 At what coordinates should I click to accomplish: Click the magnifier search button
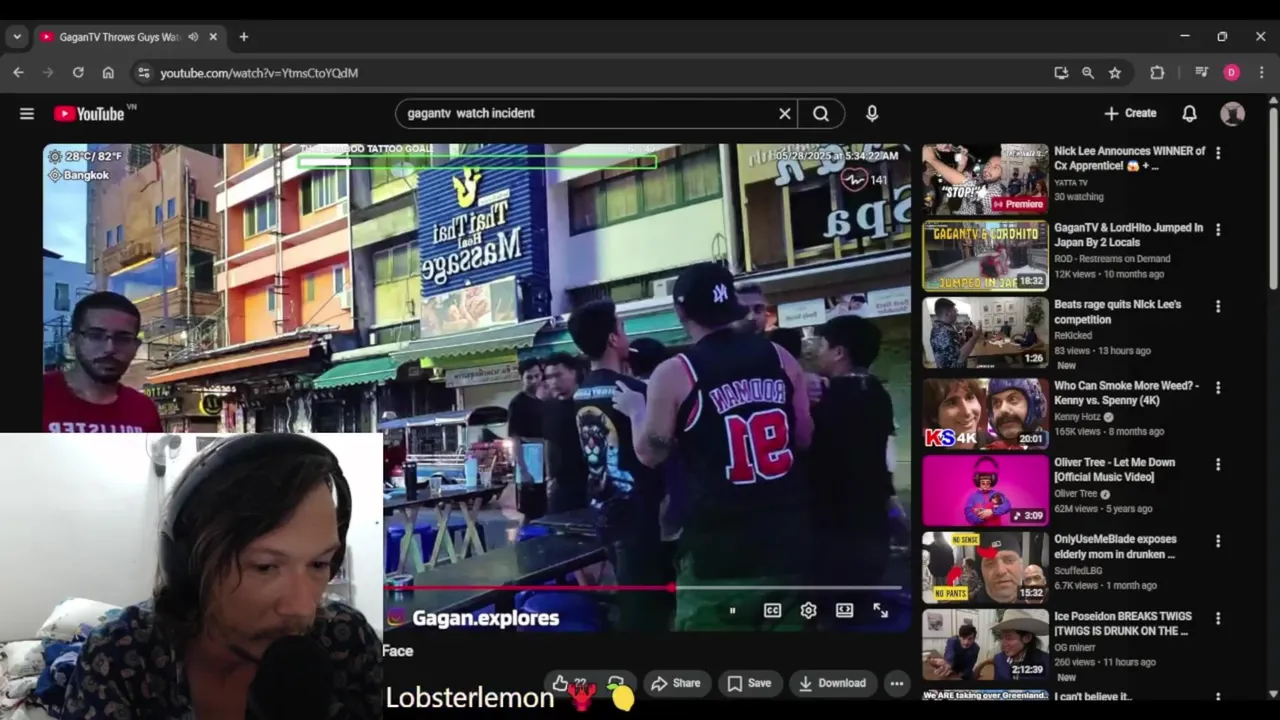[821, 114]
